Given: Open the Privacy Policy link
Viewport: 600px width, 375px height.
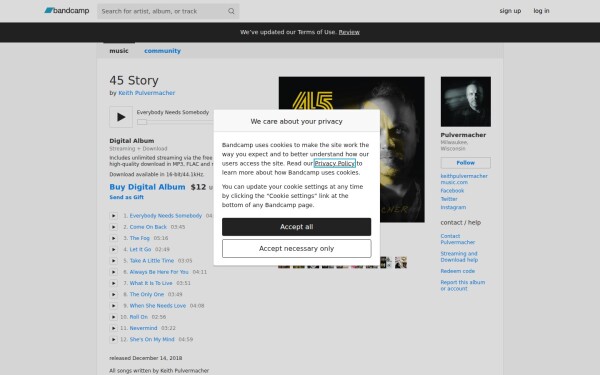Looking at the screenshot, I should [334, 163].
